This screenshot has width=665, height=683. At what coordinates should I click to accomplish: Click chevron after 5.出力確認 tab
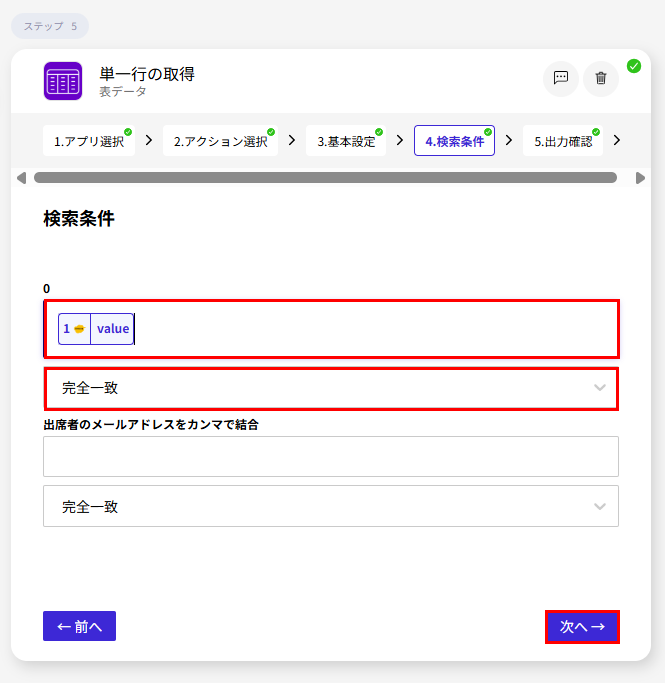click(617, 140)
